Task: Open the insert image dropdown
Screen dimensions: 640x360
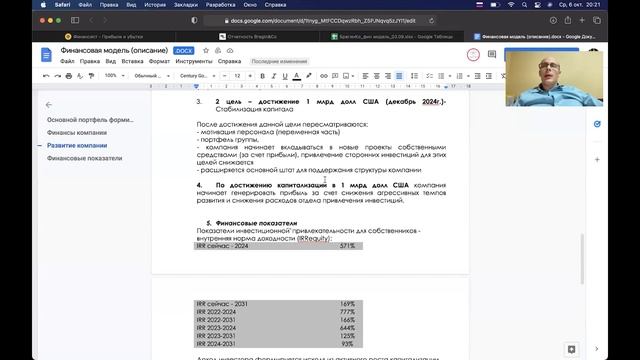Action: pyautogui.click(x=348, y=76)
